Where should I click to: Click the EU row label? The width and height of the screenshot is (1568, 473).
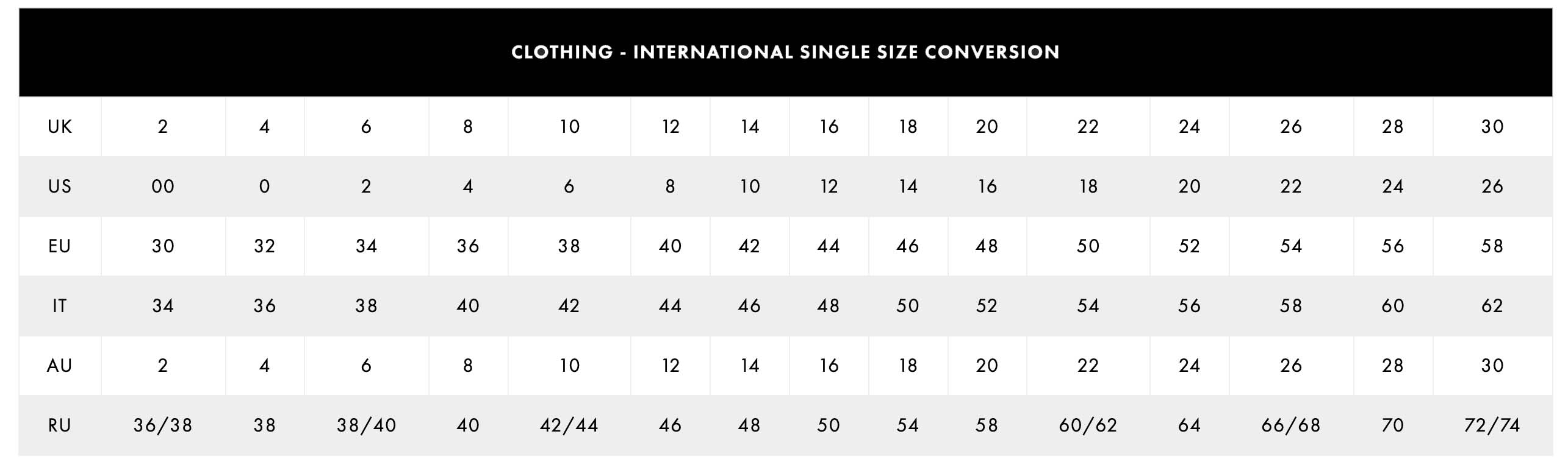60,246
